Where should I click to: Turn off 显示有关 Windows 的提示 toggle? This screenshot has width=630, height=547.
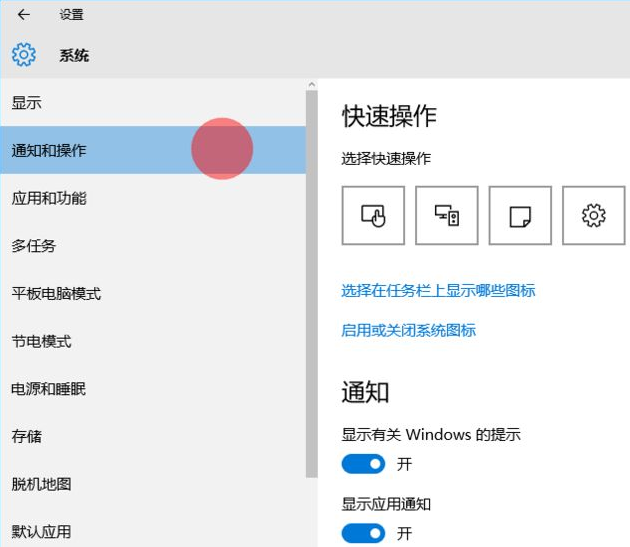(363, 464)
